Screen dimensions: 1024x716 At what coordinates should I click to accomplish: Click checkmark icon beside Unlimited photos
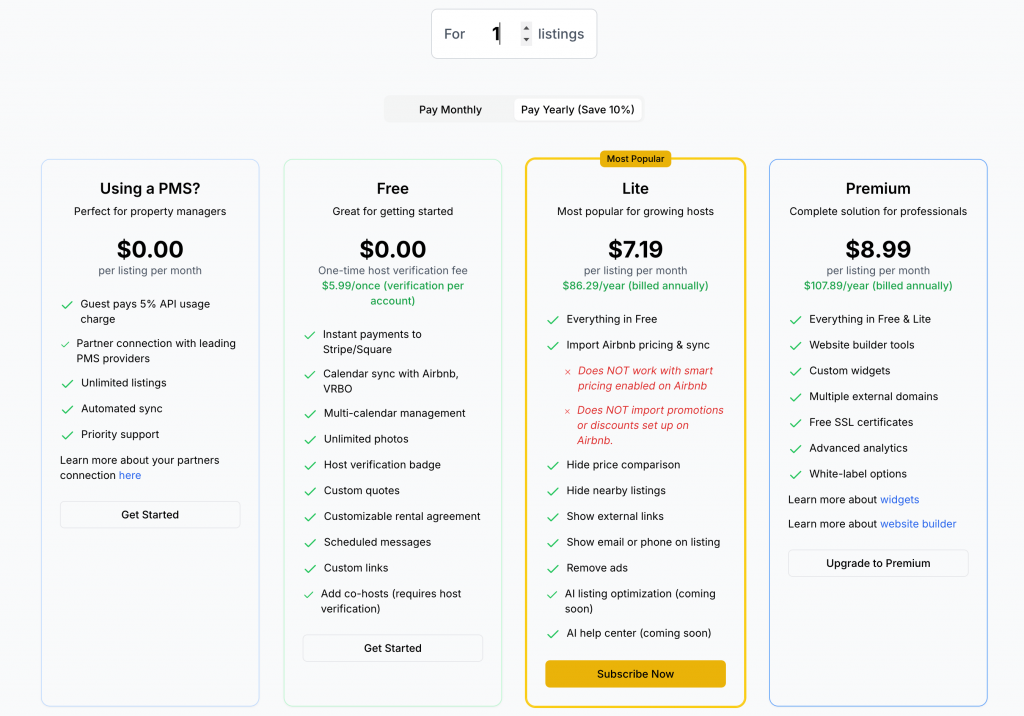click(310, 440)
